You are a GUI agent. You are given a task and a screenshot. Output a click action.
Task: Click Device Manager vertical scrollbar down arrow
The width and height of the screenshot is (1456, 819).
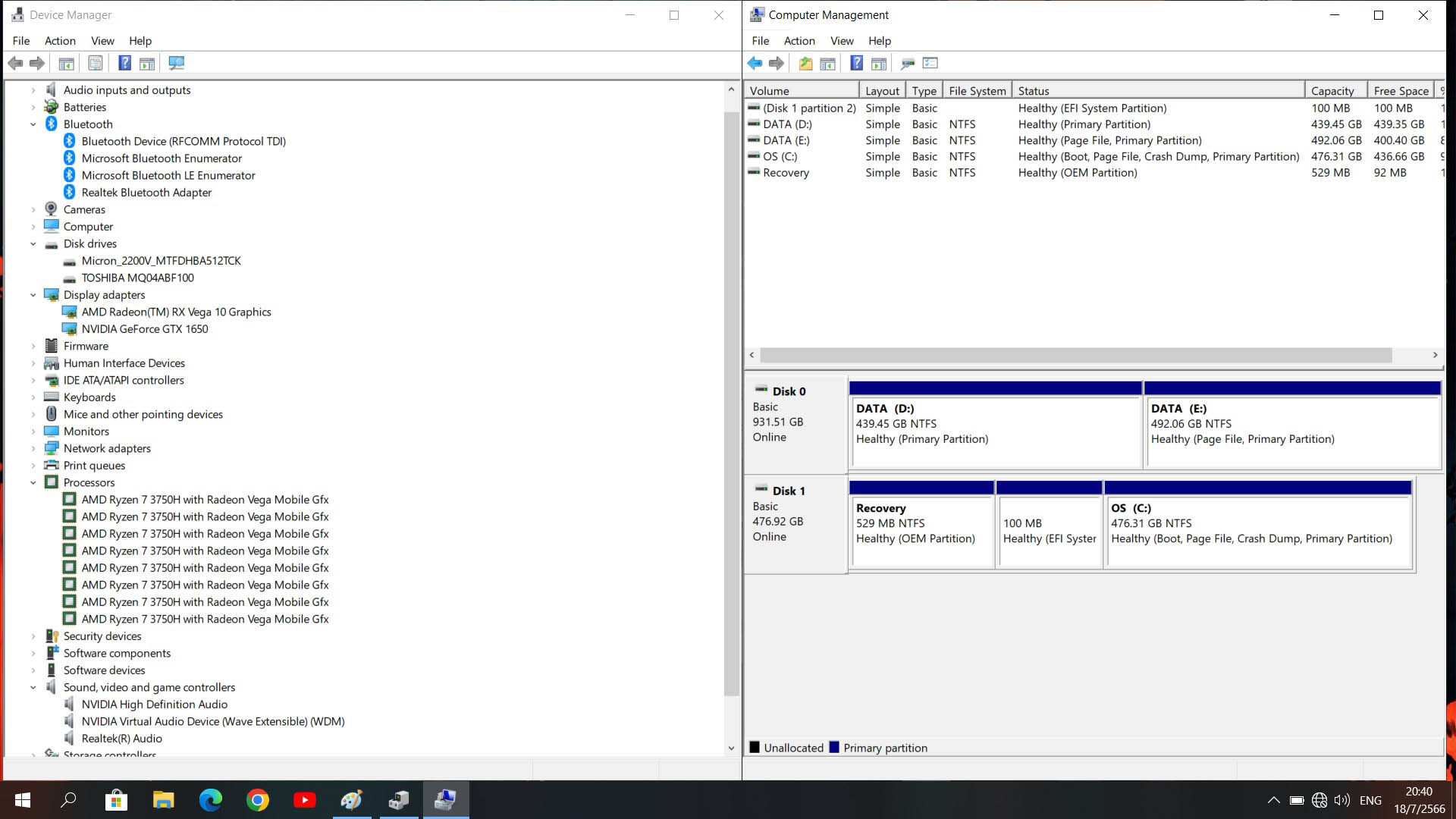(x=731, y=748)
